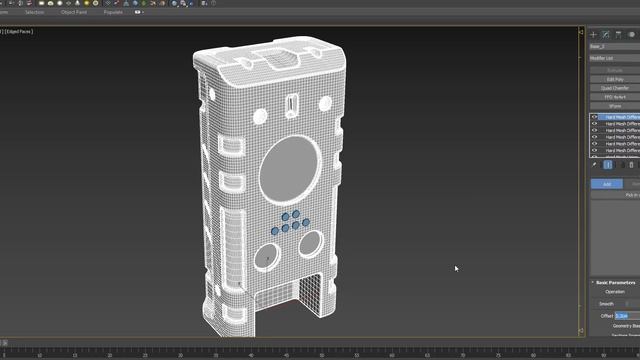
Task: Click the large circular cutout on the model
Action: point(290,170)
